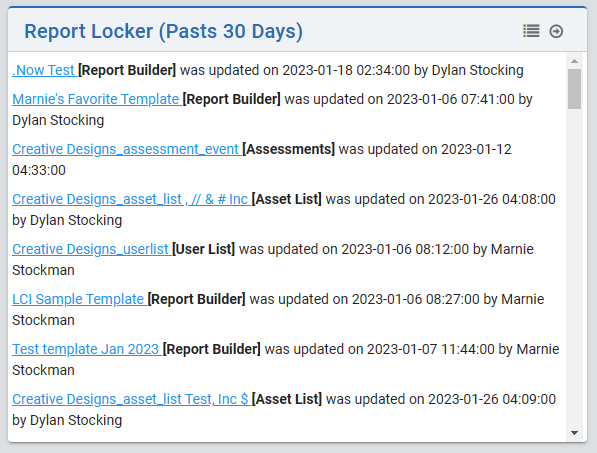Click the 2023-01-12 date on the Assessments entry
Viewport: 597px width, 453px height.
476,149
